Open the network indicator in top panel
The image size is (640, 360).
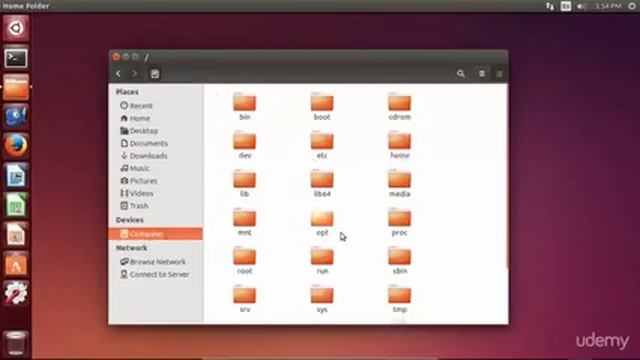[550, 6]
